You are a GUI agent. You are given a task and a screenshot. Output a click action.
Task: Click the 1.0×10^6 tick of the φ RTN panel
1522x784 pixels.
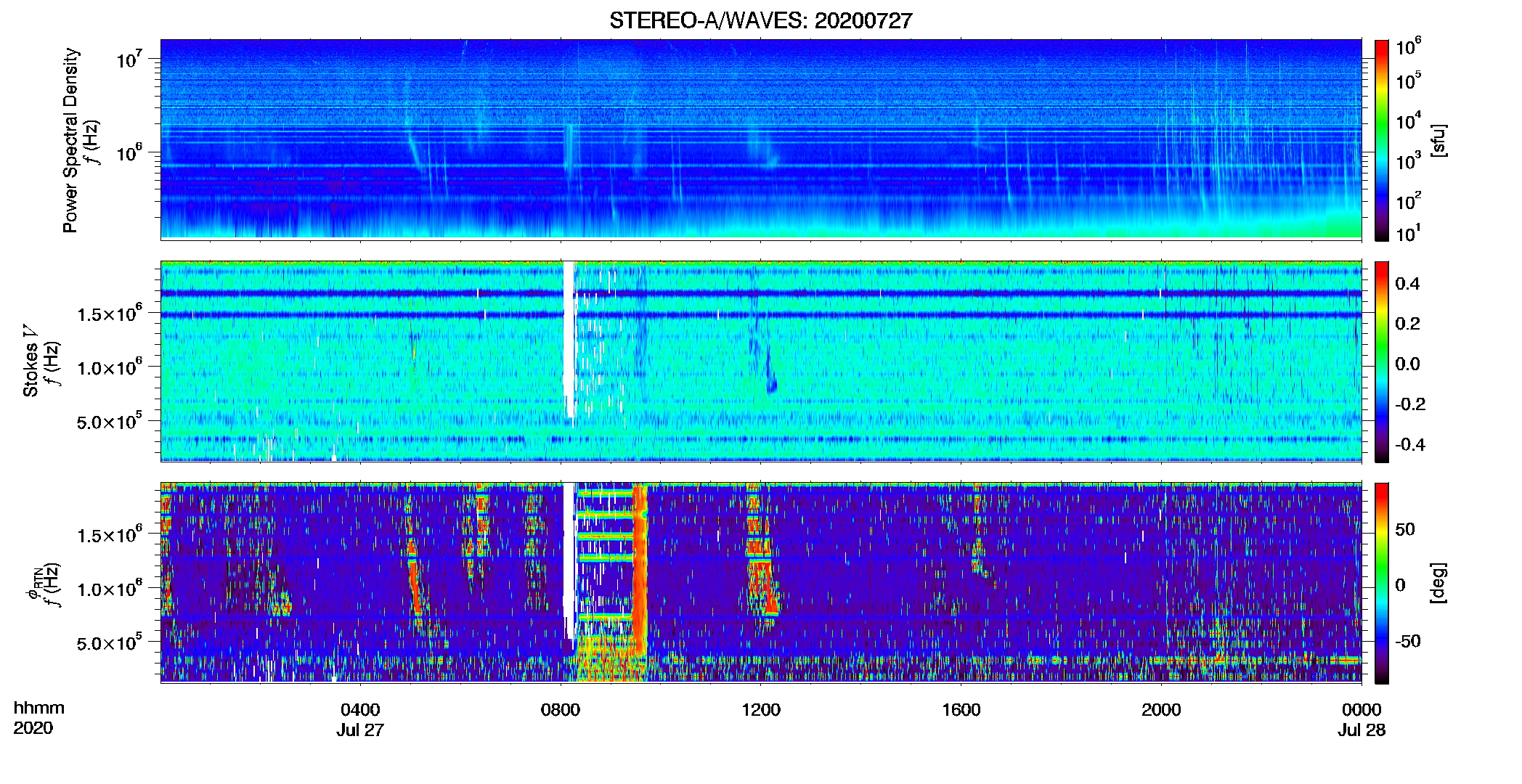coord(109,589)
